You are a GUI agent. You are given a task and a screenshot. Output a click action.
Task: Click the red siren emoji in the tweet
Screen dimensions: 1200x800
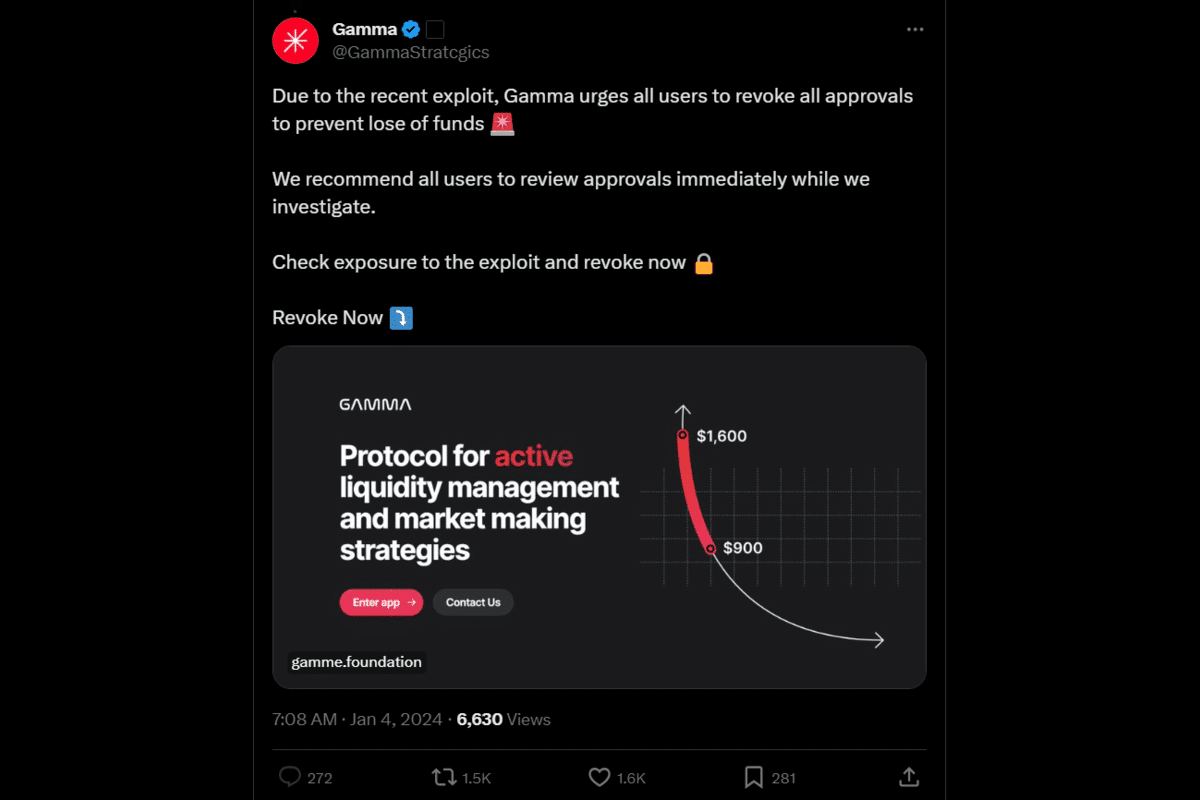[501, 124]
